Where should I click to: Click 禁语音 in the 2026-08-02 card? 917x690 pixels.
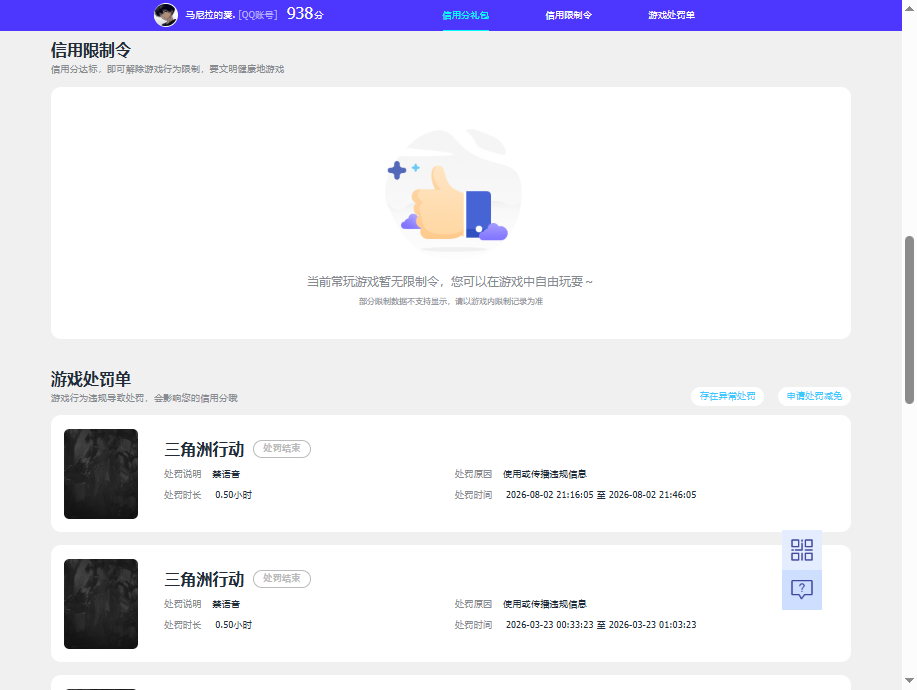(226, 474)
